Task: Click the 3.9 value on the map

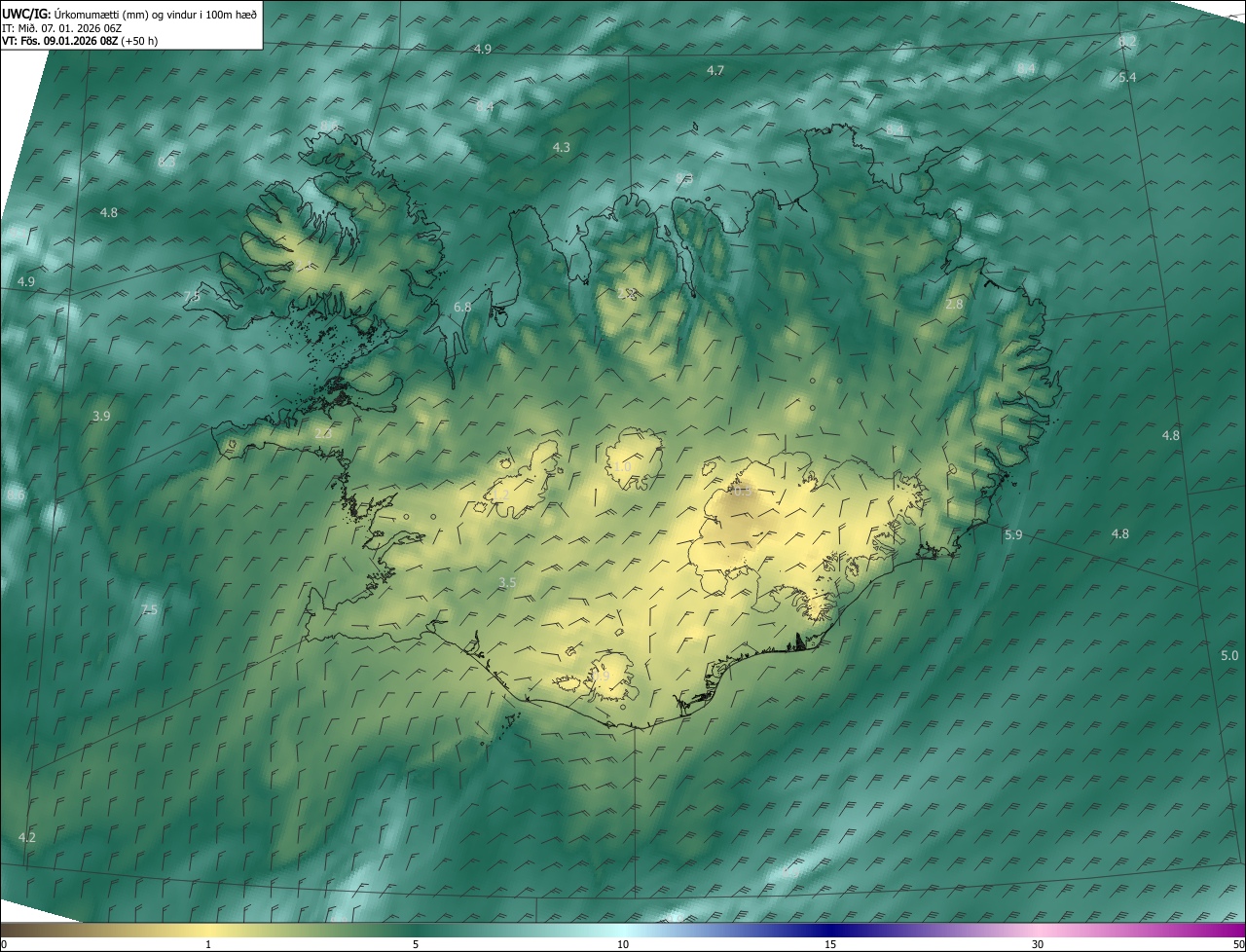Action: (101, 416)
